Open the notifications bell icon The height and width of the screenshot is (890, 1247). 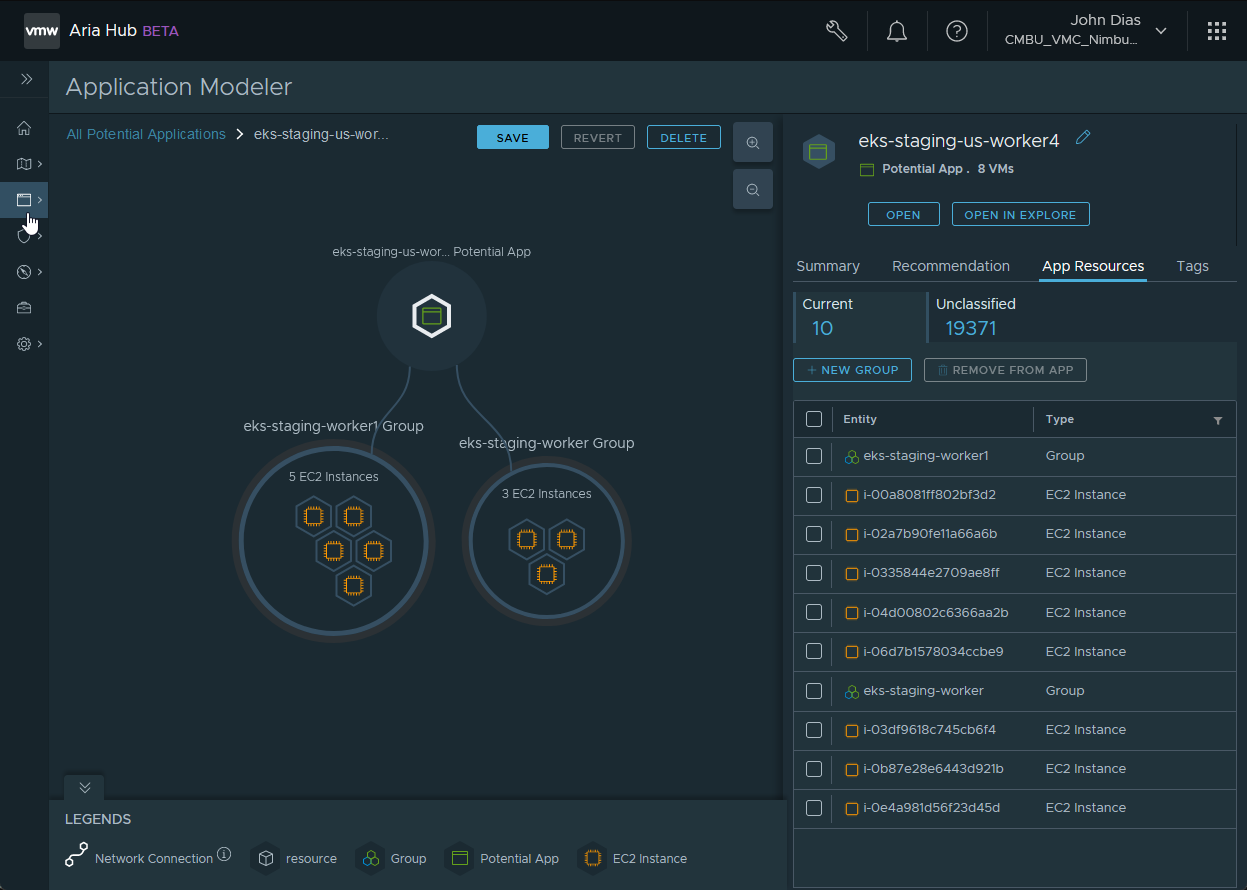click(897, 31)
